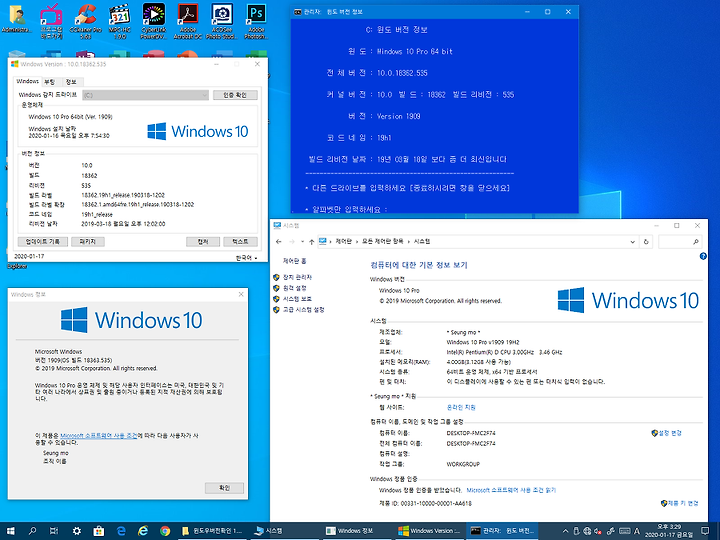The image size is (720, 540).
Task: Show hidden tray icons chevron
Action: click(x=565, y=531)
